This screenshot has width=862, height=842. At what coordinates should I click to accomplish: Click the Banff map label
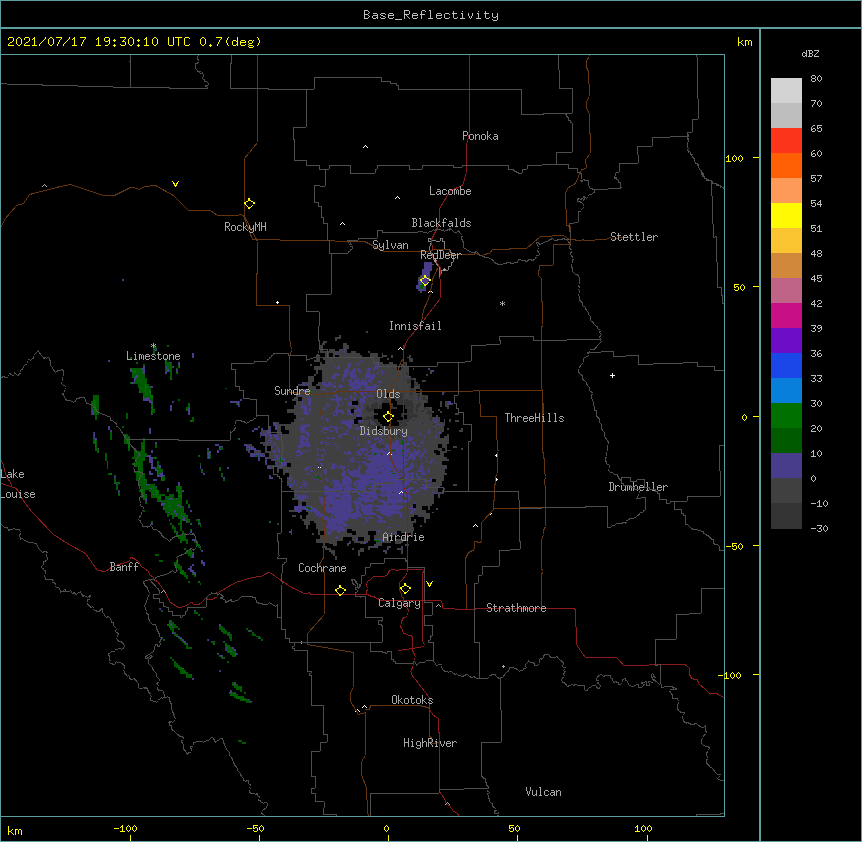click(124, 567)
